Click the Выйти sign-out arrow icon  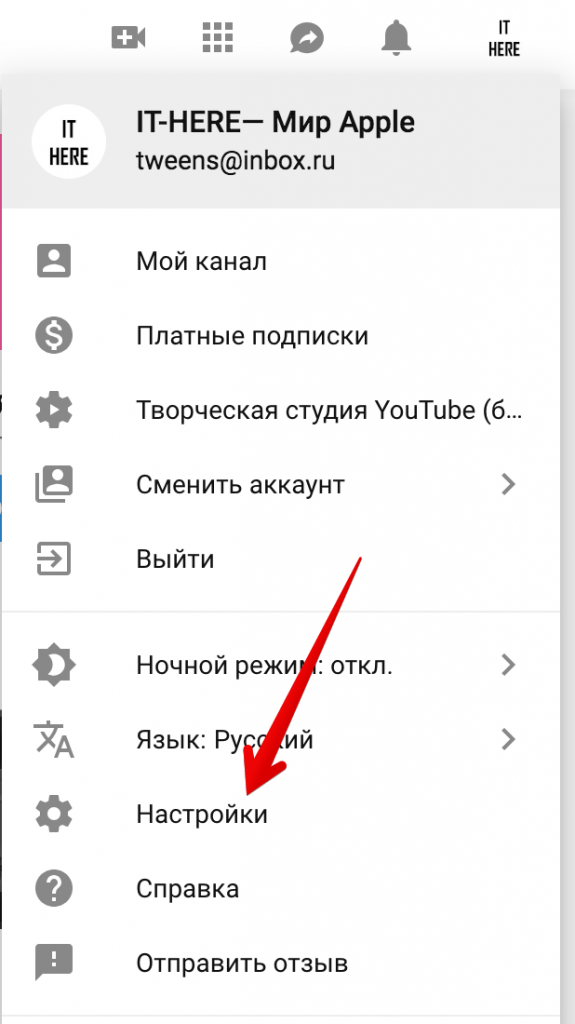point(54,559)
